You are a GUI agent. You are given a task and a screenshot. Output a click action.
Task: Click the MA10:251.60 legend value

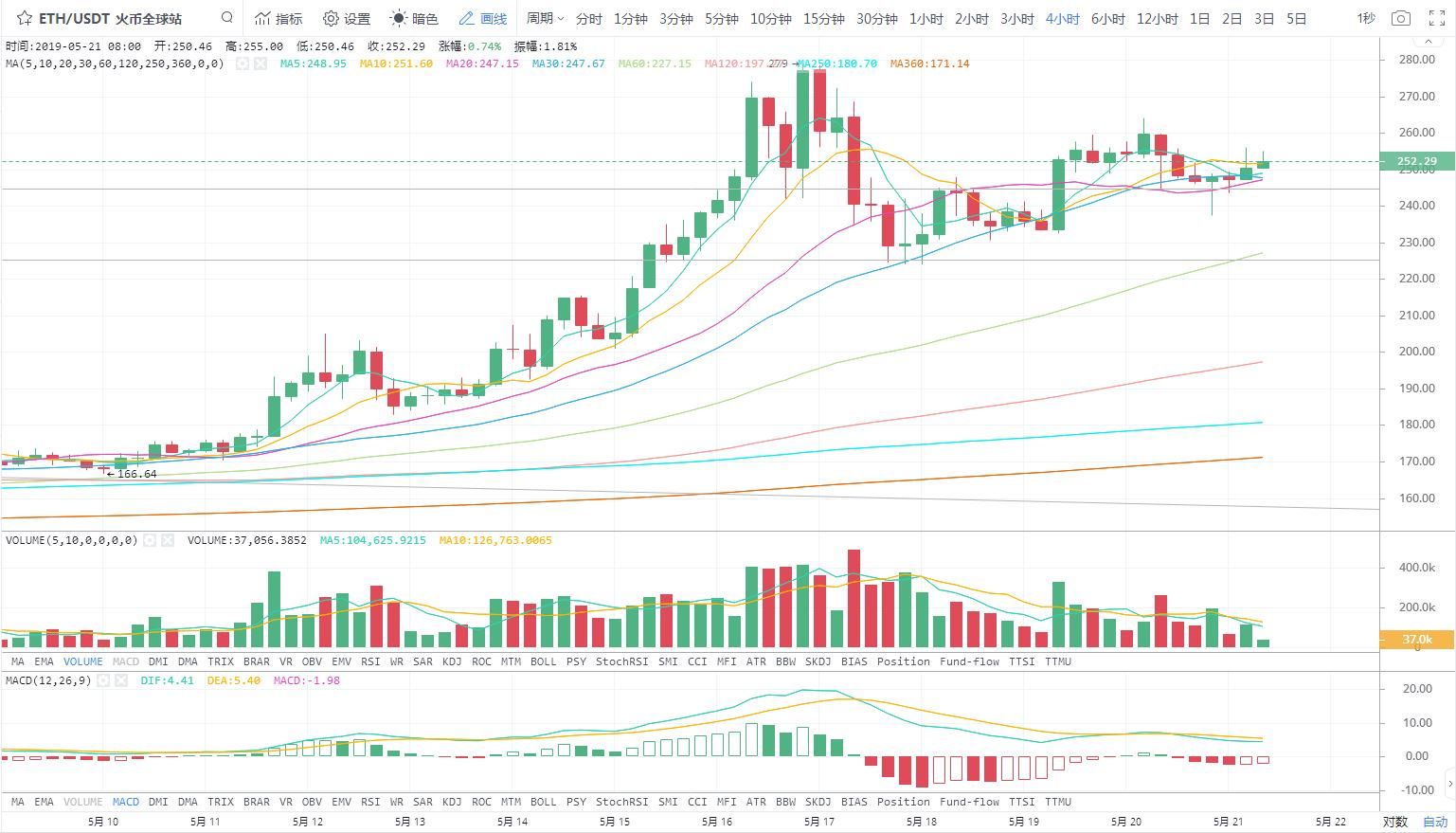(396, 63)
